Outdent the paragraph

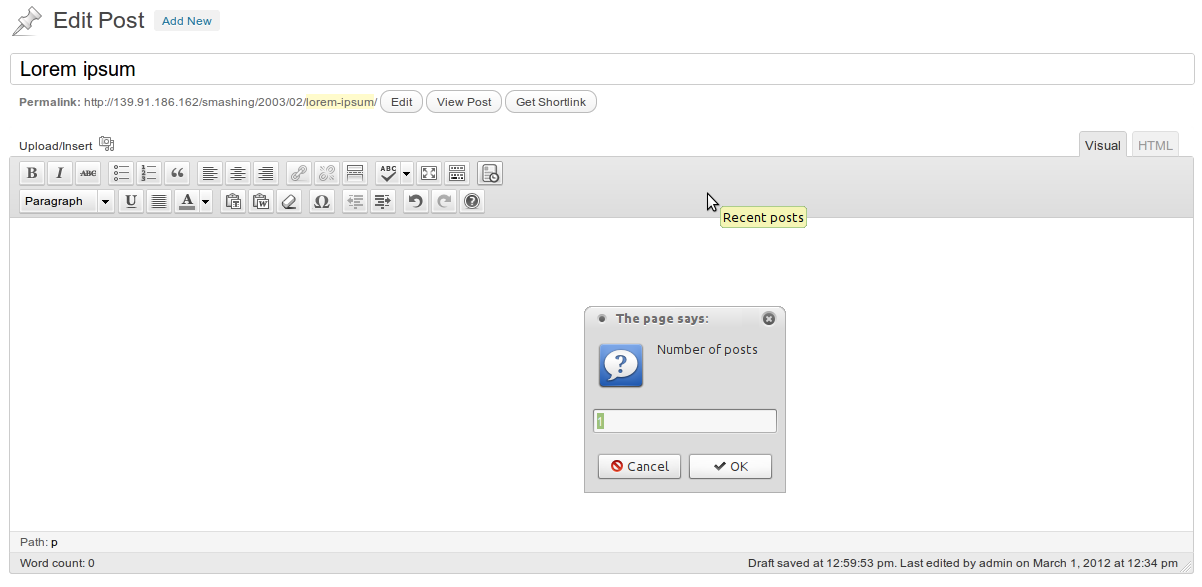pyautogui.click(x=354, y=201)
